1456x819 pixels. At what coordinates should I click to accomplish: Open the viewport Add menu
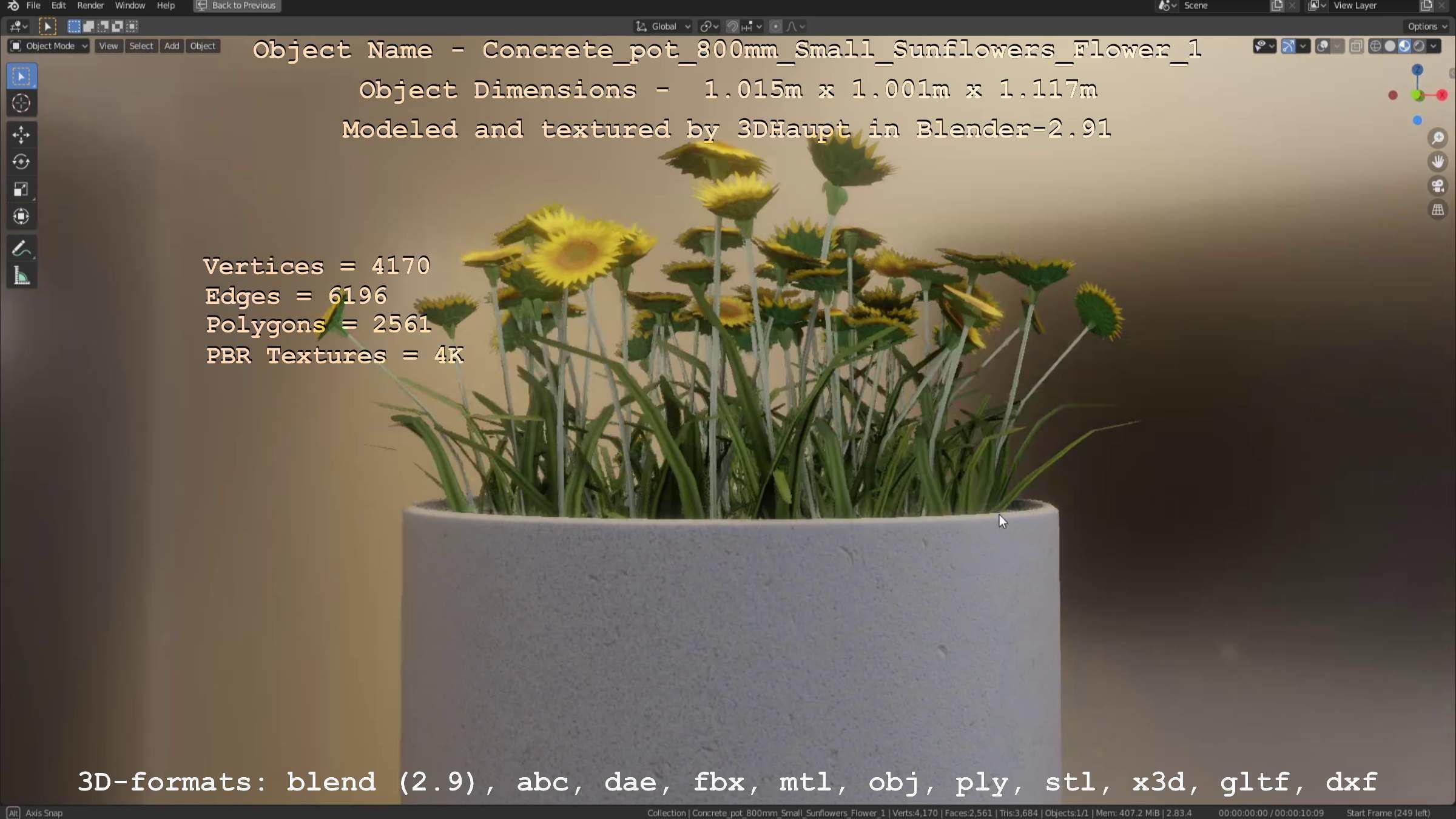click(x=172, y=46)
